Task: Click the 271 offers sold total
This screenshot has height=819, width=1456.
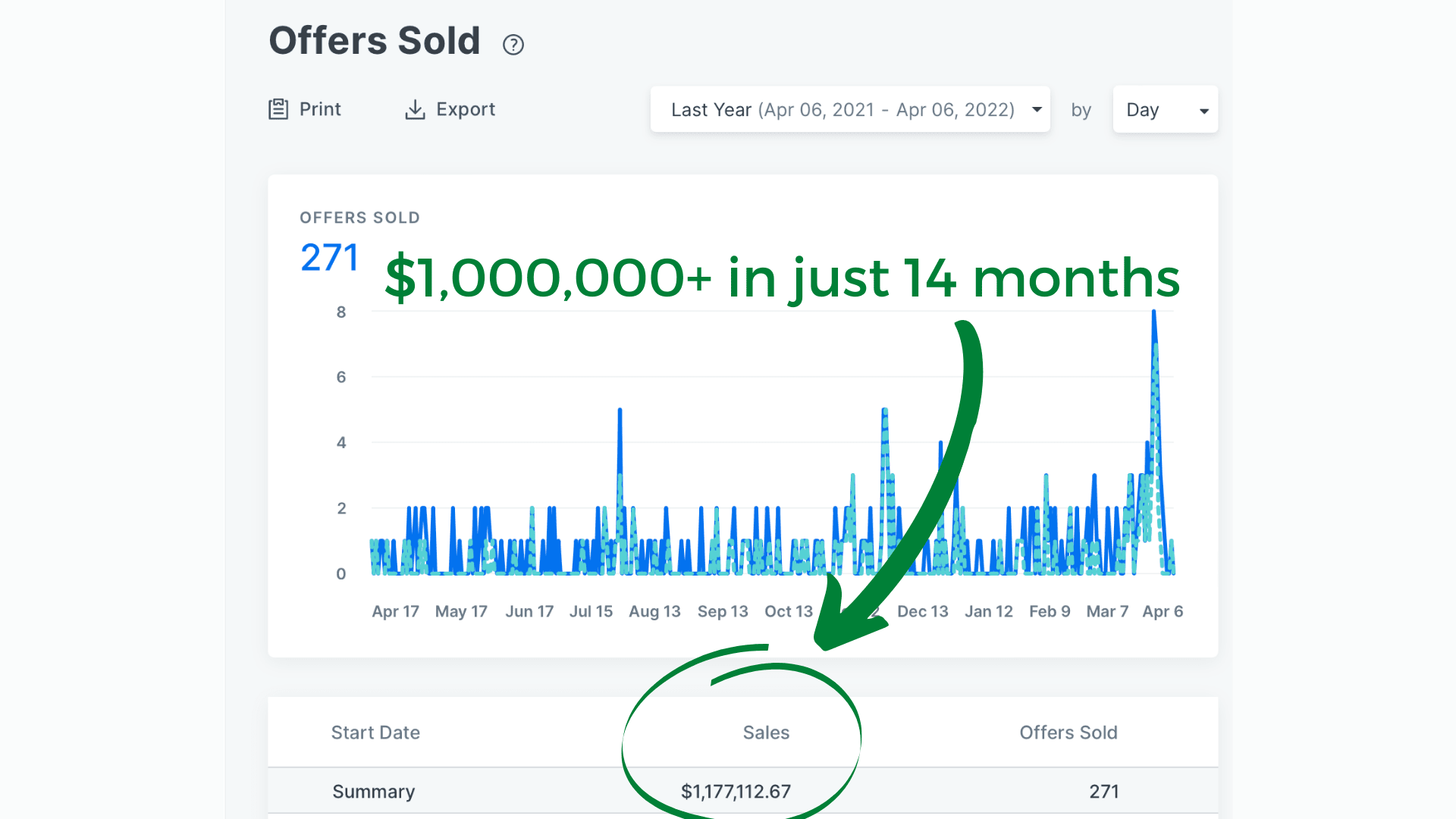Action: point(329,258)
